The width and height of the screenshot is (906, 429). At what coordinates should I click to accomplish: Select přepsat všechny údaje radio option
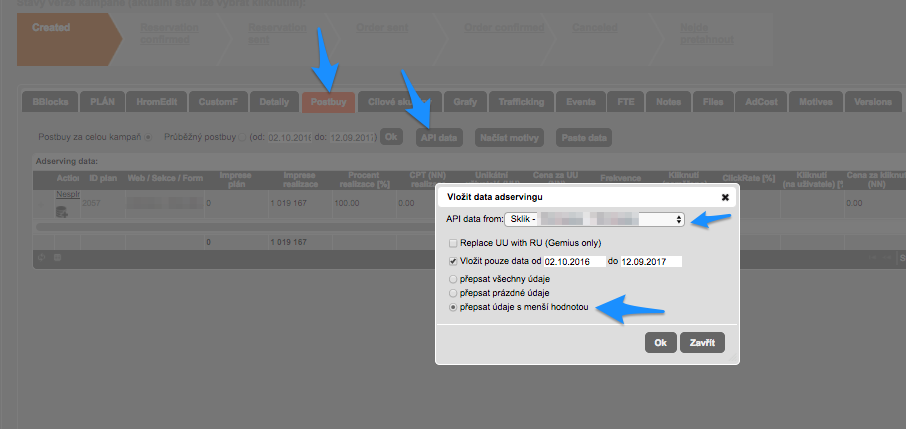[x=454, y=279]
